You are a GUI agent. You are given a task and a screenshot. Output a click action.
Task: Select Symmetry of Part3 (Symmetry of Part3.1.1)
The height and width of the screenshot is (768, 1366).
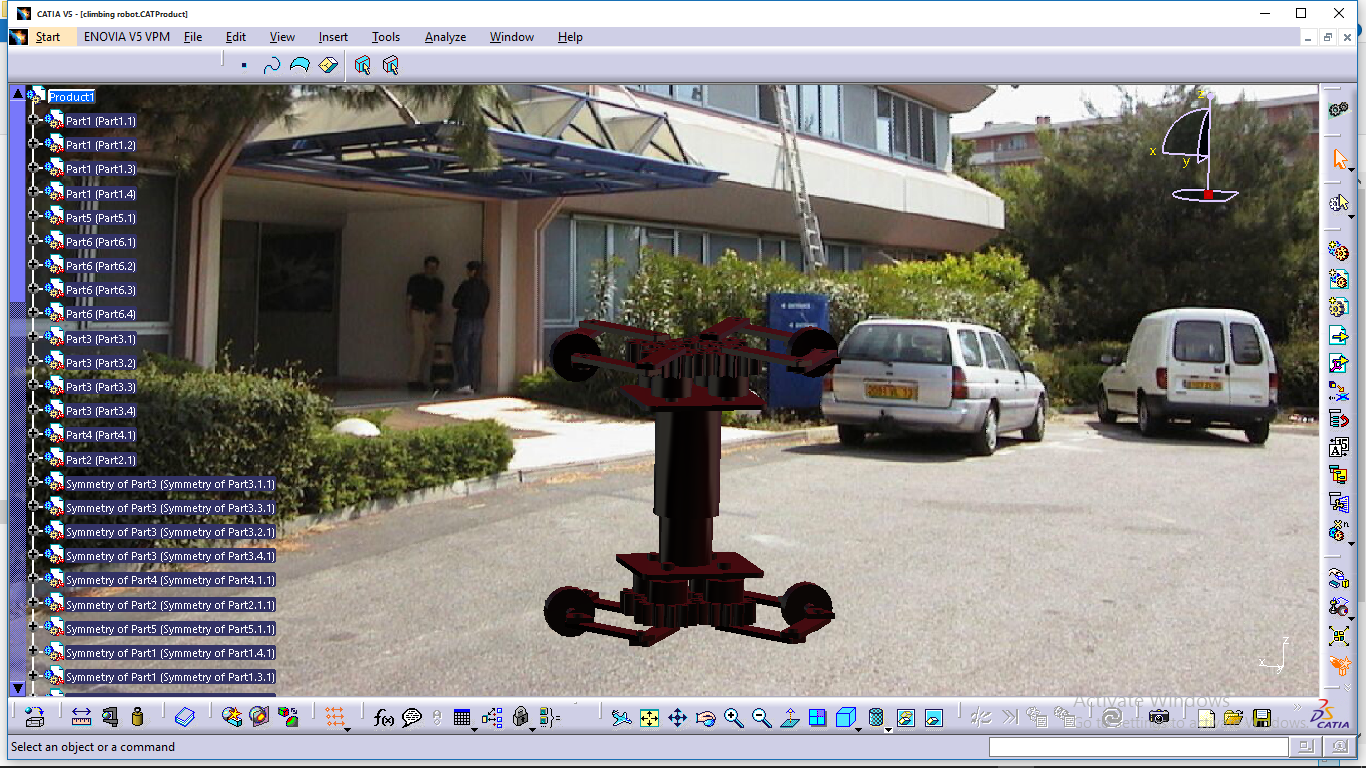tap(170, 484)
